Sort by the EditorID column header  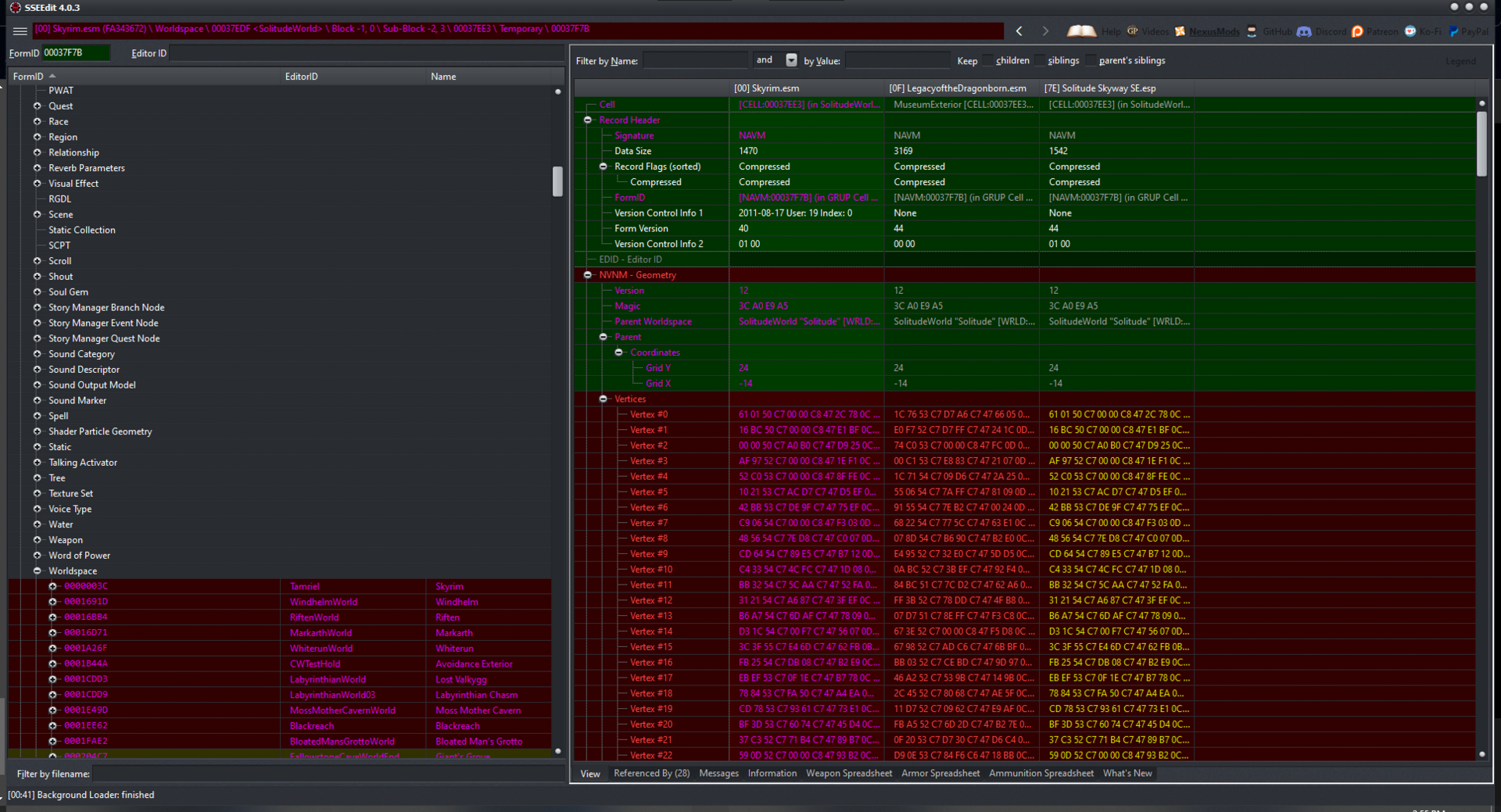click(x=354, y=77)
